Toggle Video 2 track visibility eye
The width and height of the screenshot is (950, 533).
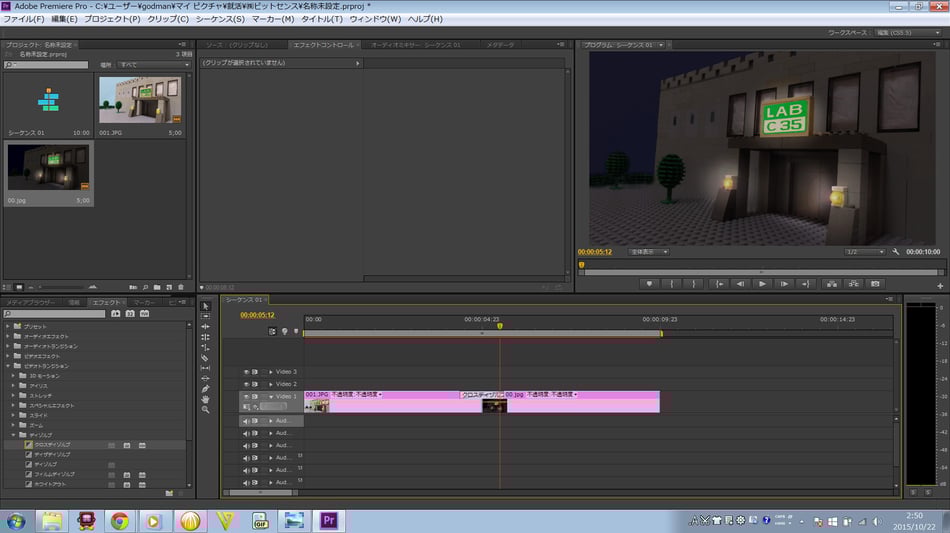pyautogui.click(x=246, y=384)
